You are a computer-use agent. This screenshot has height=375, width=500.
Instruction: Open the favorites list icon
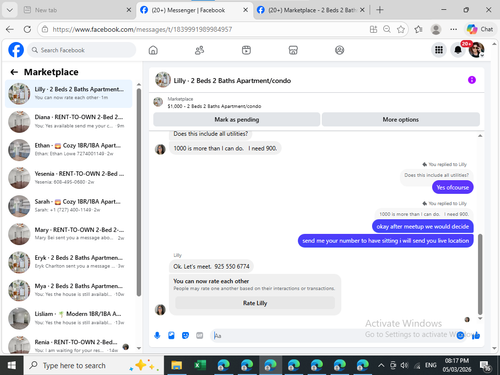tap(418, 29)
